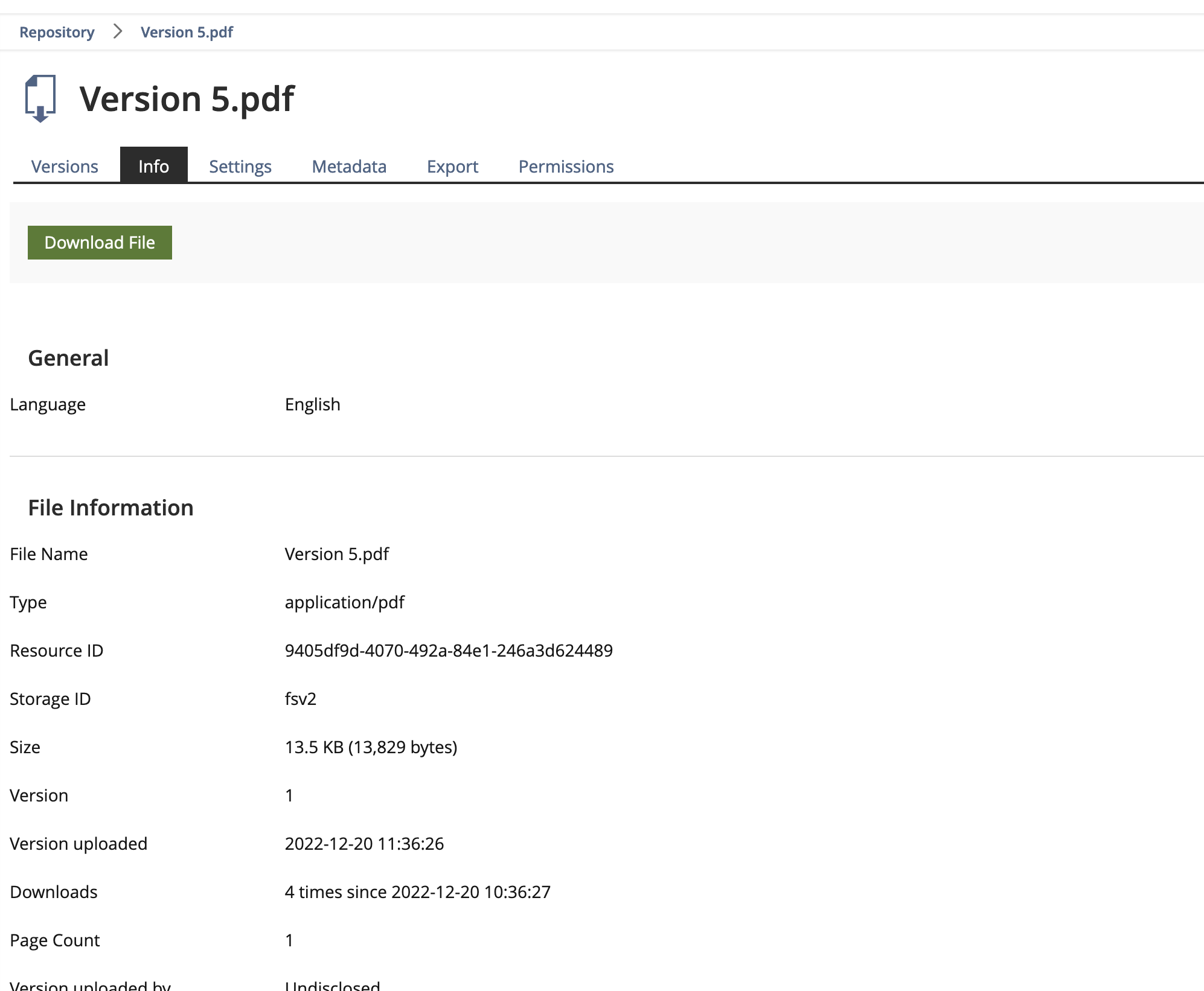Click the file download icon beside title

(40, 98)
